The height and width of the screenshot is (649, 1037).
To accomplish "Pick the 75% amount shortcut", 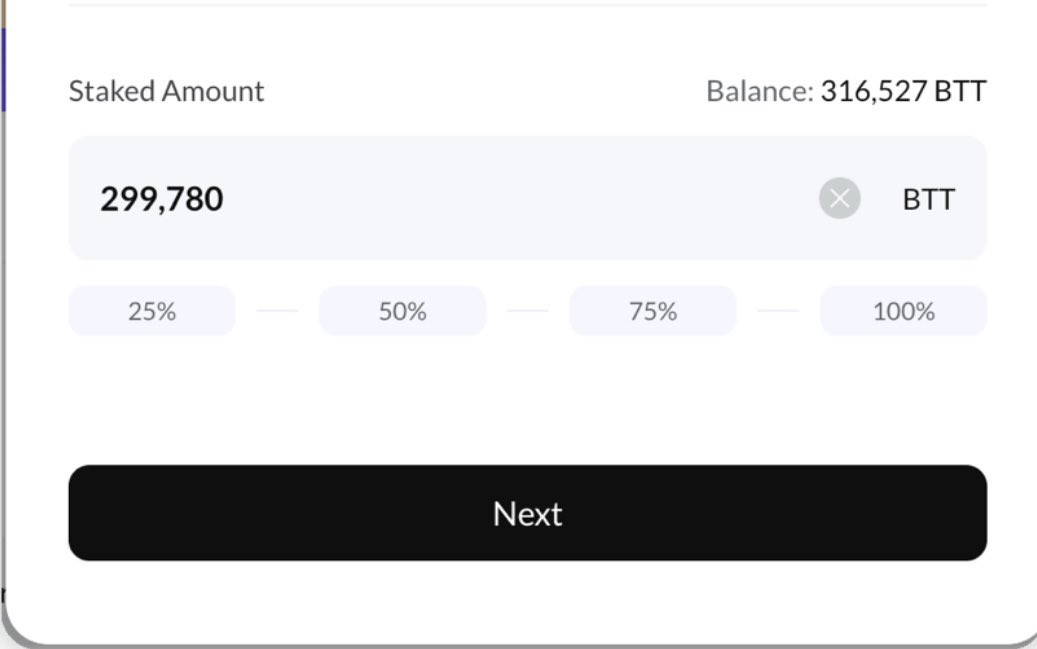I will click(x=653, y=311).
